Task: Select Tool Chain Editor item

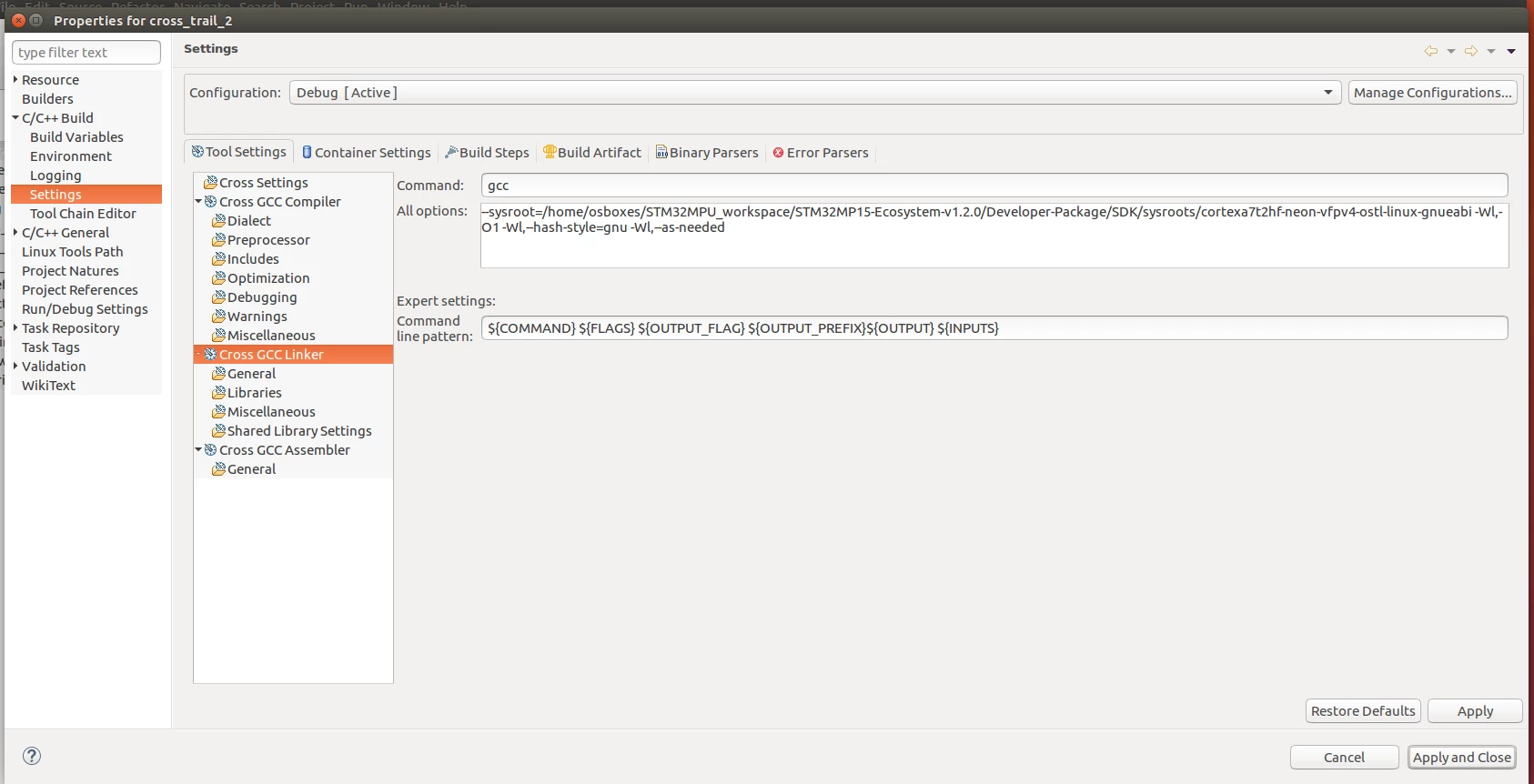Action: pos(83,214)
